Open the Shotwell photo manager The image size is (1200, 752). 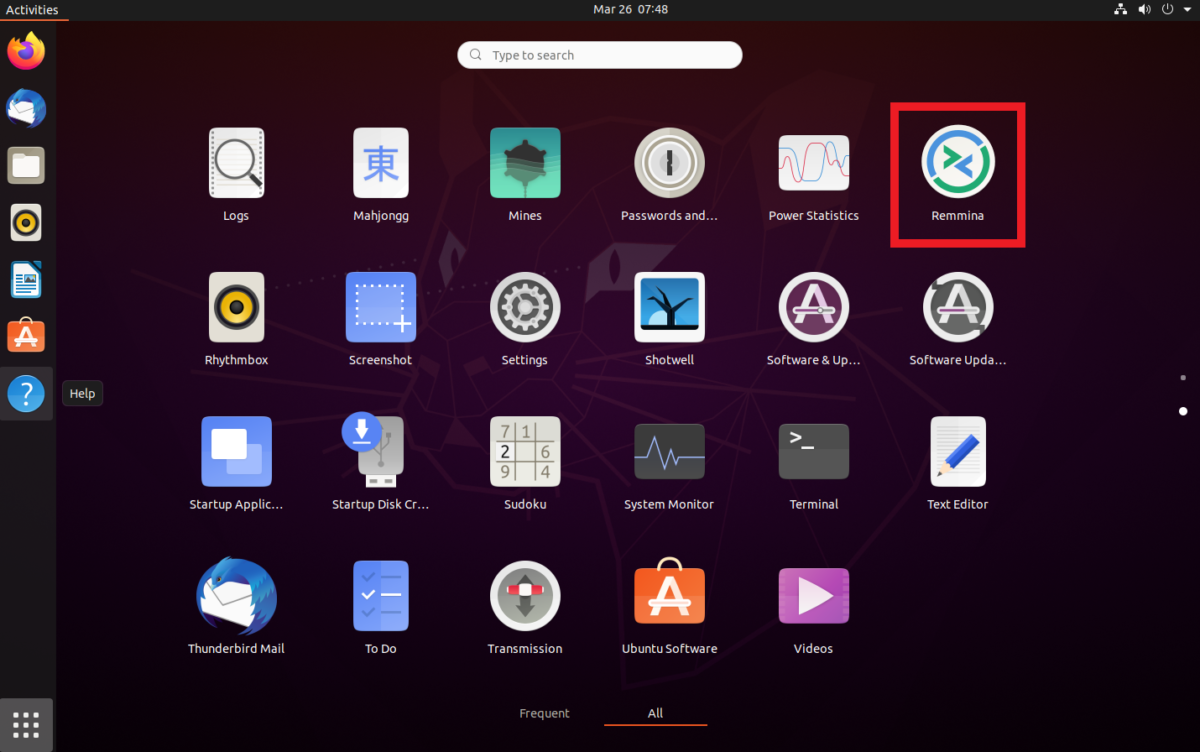(x=669, y=306)
